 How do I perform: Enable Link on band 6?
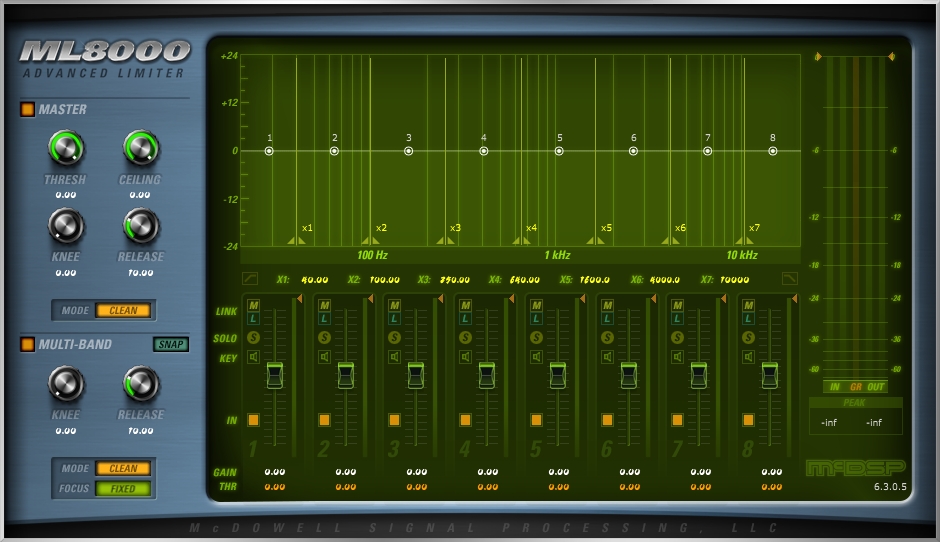click(607, 318)
